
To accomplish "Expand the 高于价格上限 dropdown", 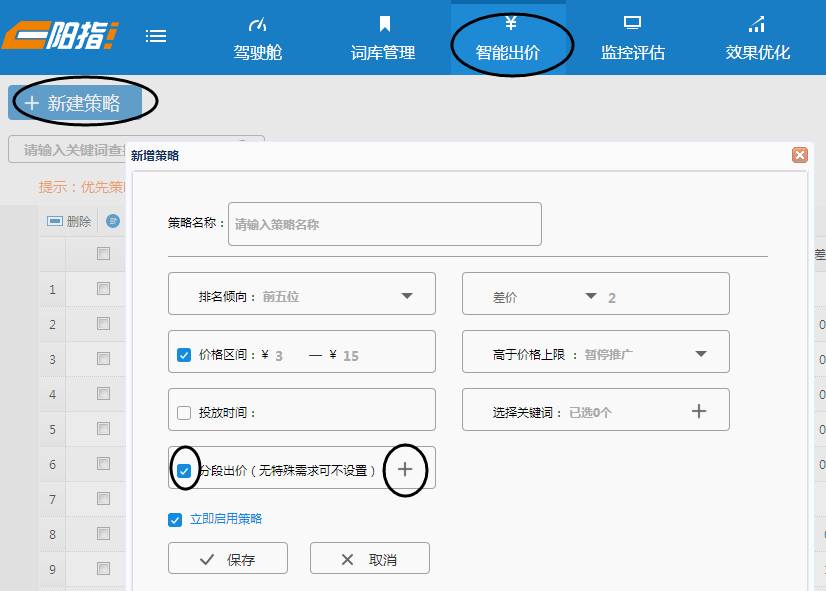I will (x=701, y=354).
